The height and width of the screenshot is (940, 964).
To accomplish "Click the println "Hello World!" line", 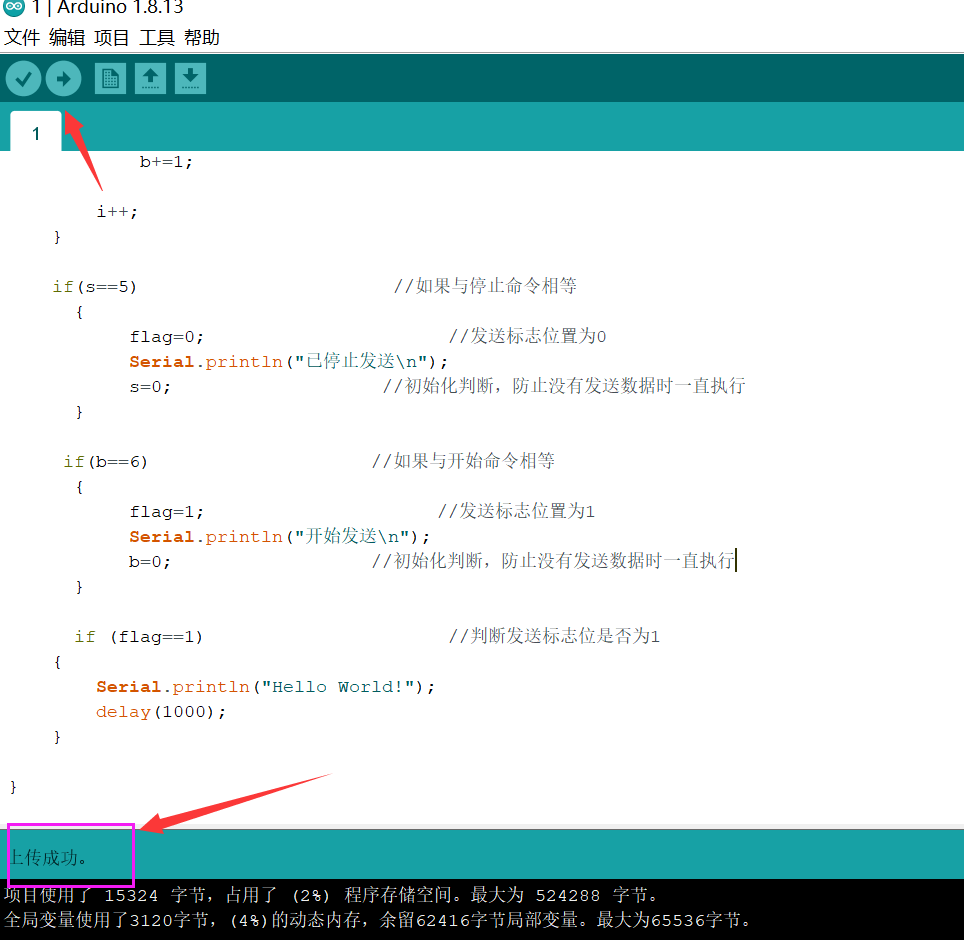I will [x=265, y=687].
